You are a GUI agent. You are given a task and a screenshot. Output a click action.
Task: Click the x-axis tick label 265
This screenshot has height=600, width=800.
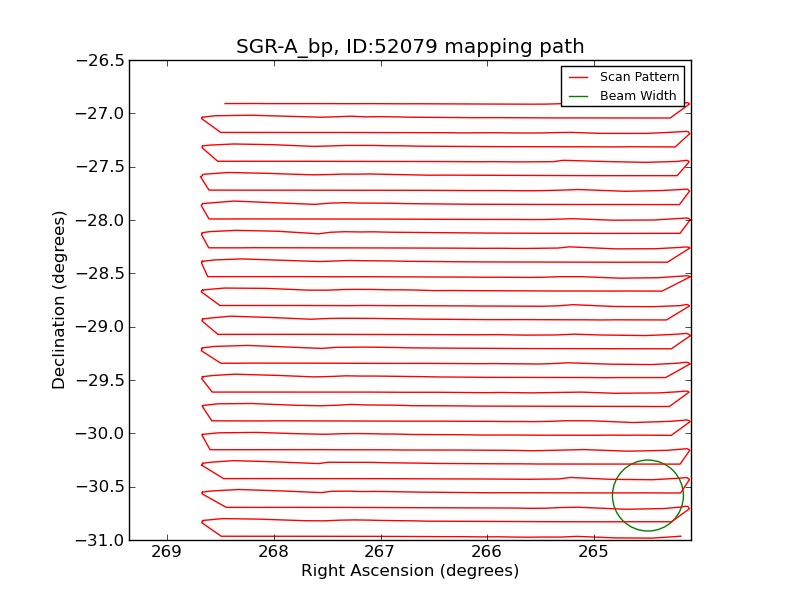click(594, 553)
